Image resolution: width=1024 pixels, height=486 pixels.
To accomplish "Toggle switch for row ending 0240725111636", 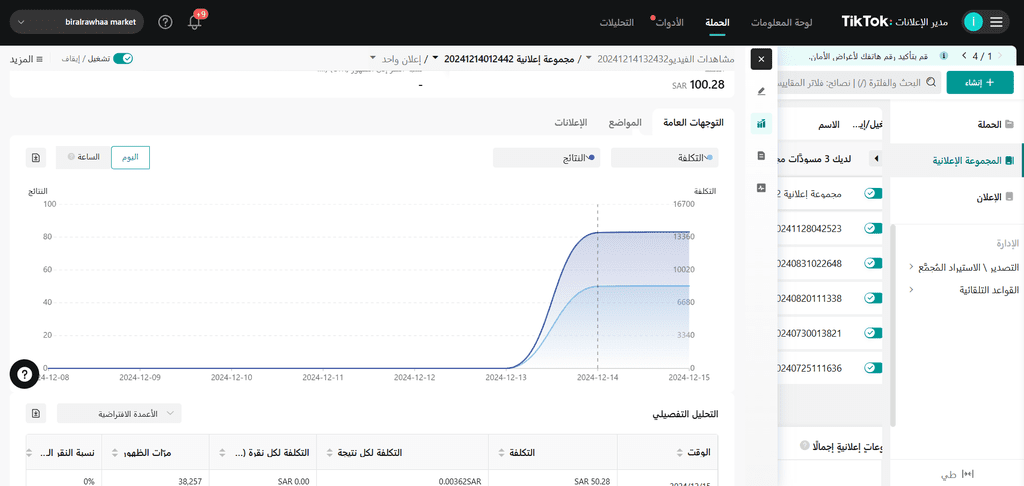I will click(873, 368).
